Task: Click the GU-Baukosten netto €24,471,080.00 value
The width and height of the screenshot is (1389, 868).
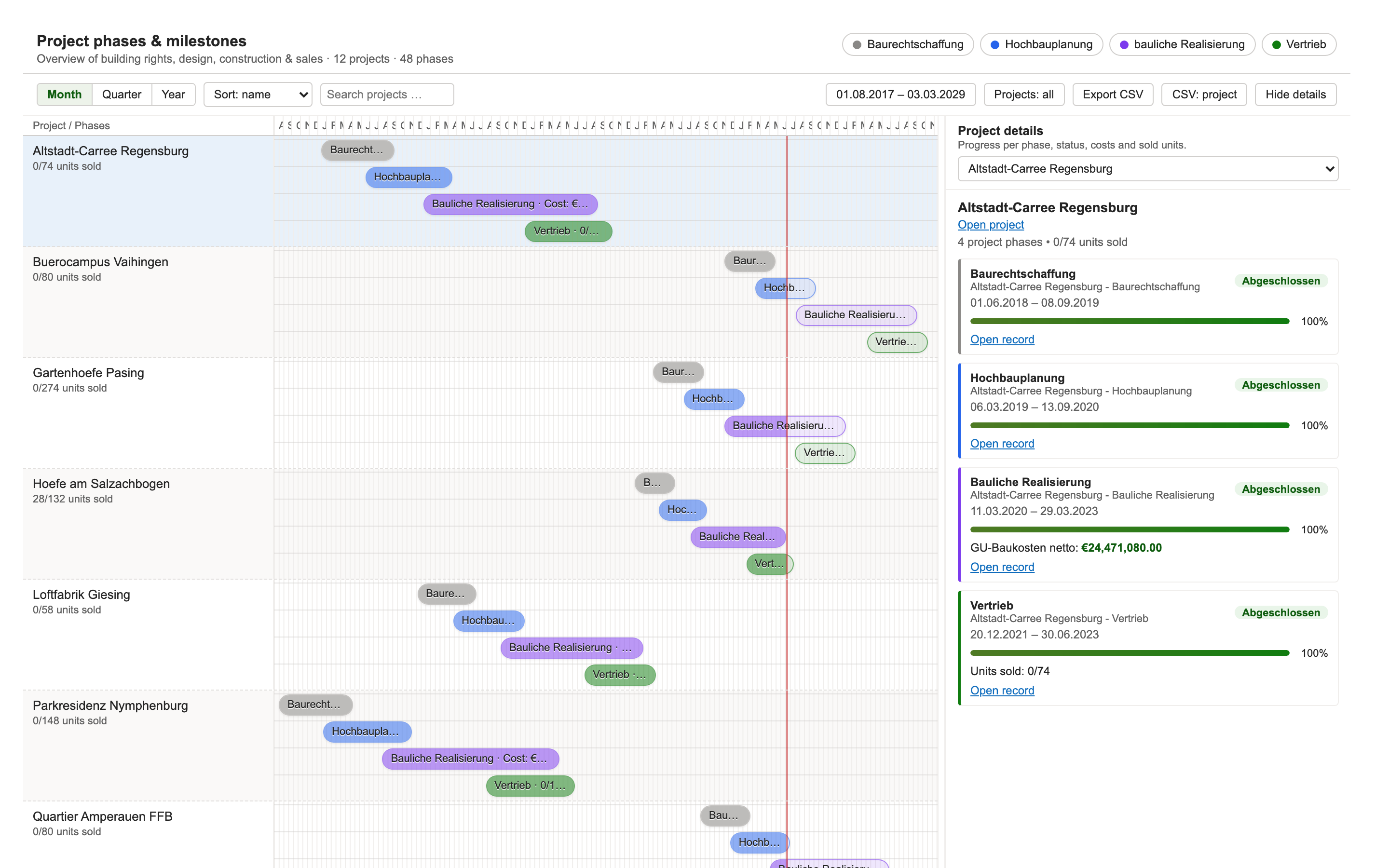Action: (x=1121, y=547)
